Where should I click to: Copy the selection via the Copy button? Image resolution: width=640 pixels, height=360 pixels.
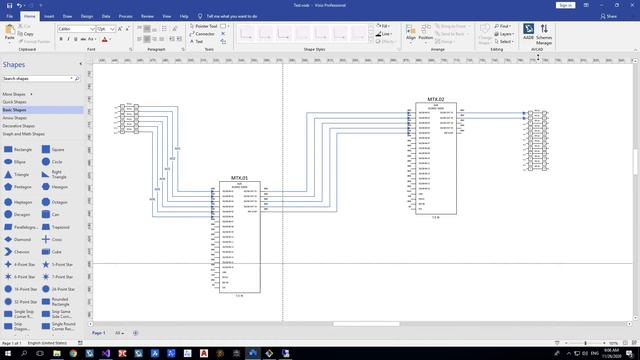click(x=26, y=34)
